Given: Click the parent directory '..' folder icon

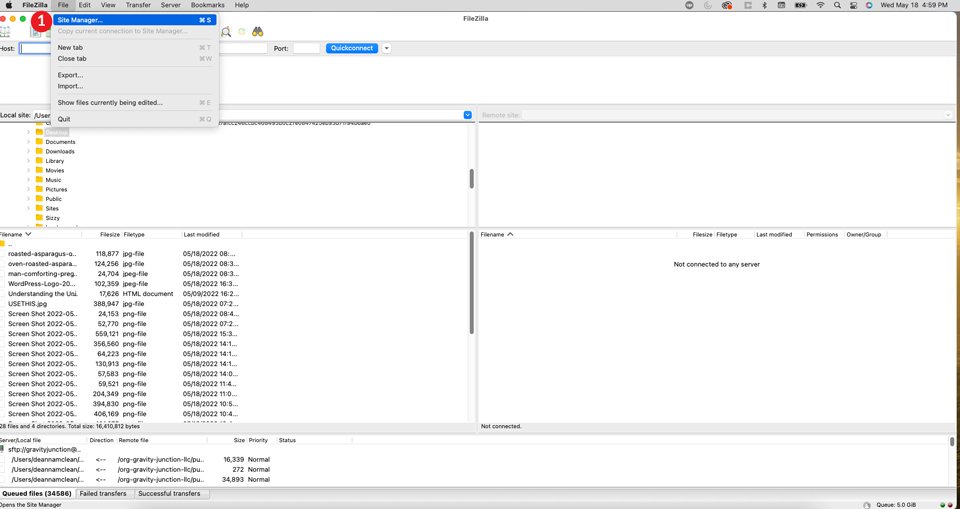Looking at the screenshot, I should (2, 243).
